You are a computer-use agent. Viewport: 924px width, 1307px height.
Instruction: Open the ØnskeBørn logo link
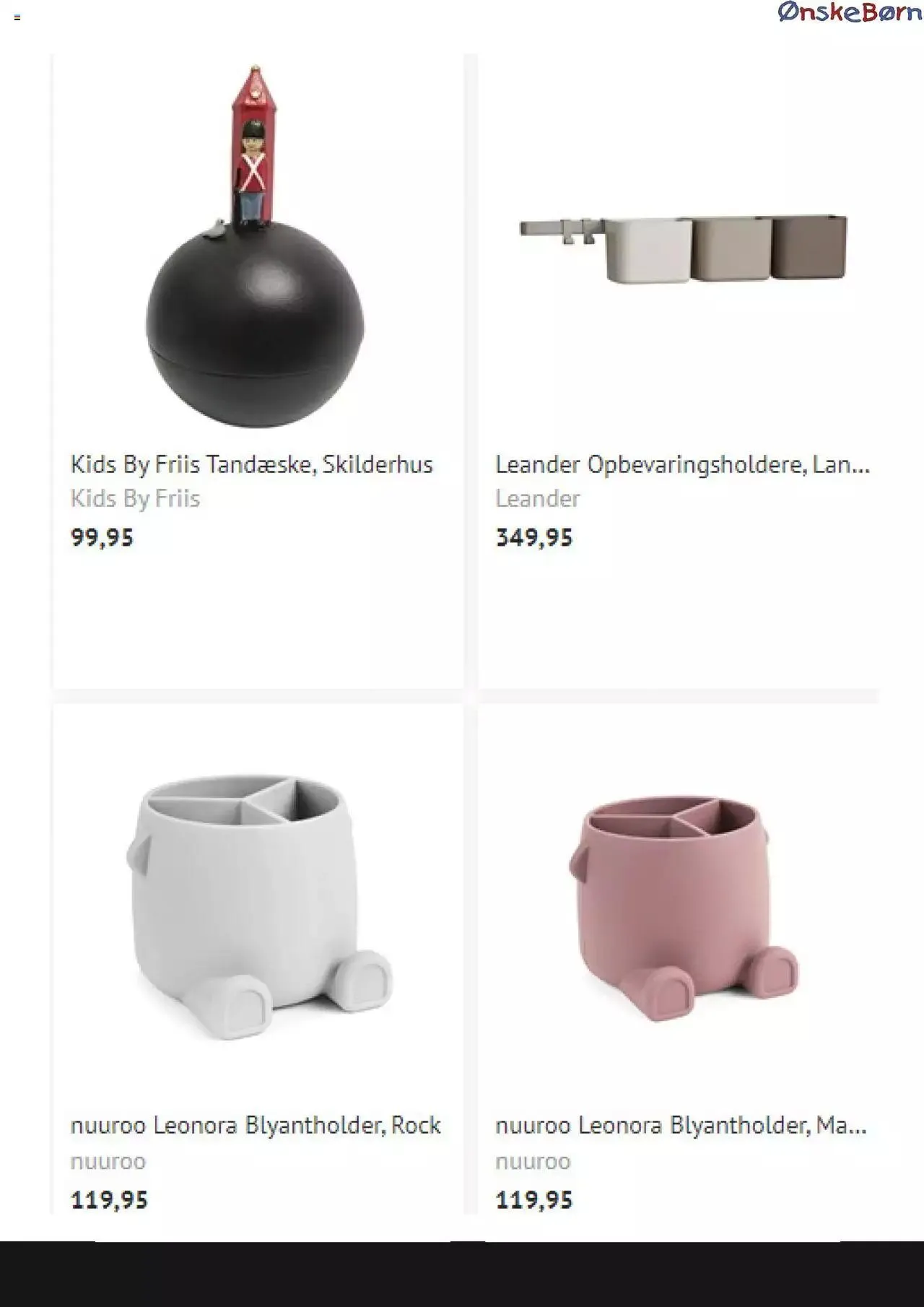coord(850,12)
